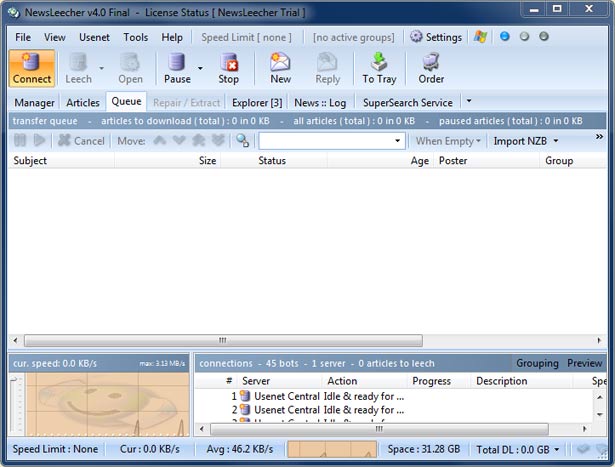Click the NewsLeecher title bar app icon
Screen dimensions: 615x467
pyautogui.click(x=14, y=13)
